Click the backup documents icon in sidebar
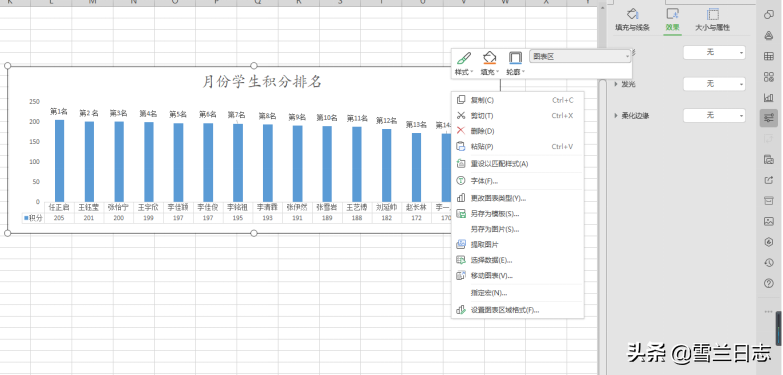783x375 pixels. coord(769,160)
